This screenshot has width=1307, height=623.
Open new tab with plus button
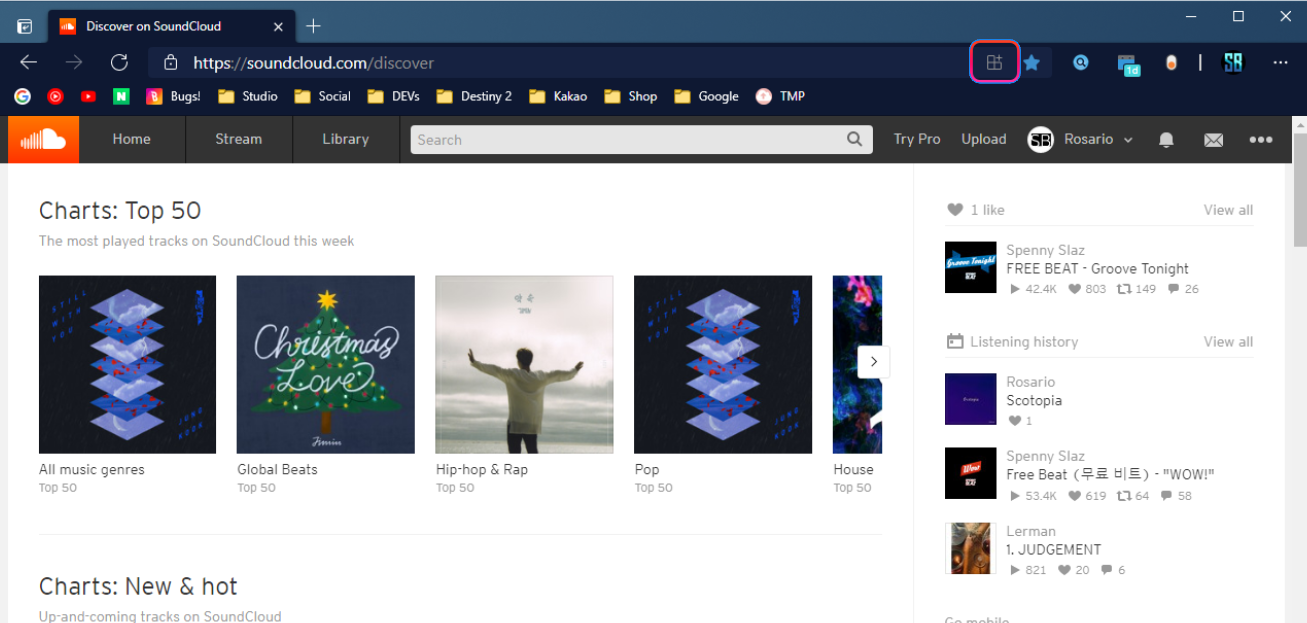[x=313, y=25]
